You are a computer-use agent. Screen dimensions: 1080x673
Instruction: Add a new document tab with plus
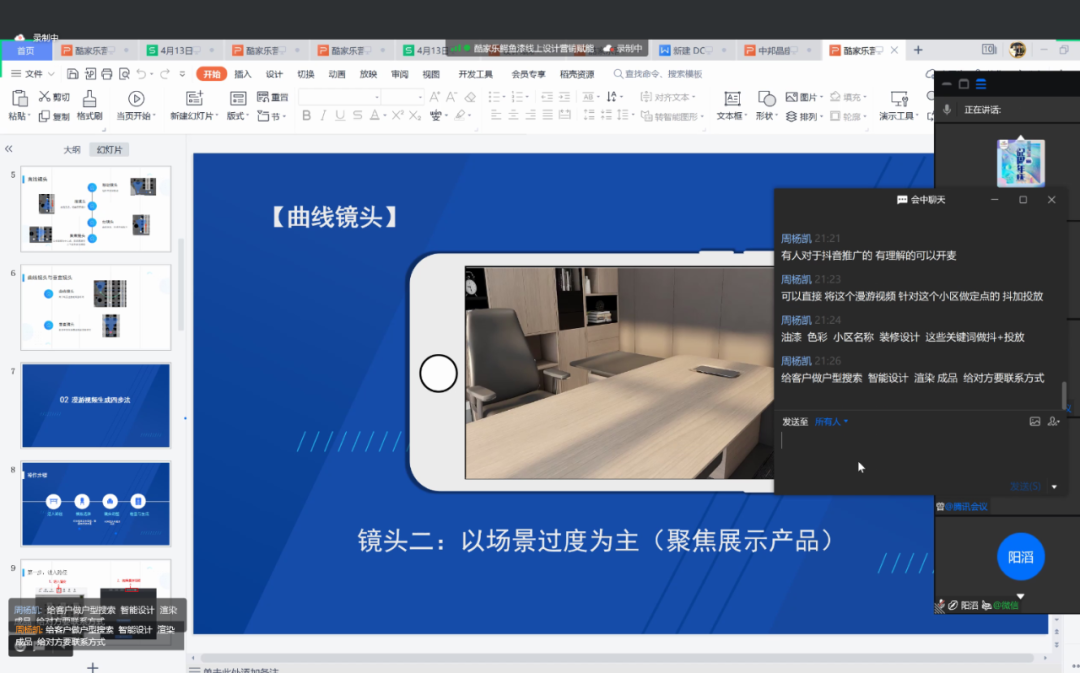click(917, 50)
